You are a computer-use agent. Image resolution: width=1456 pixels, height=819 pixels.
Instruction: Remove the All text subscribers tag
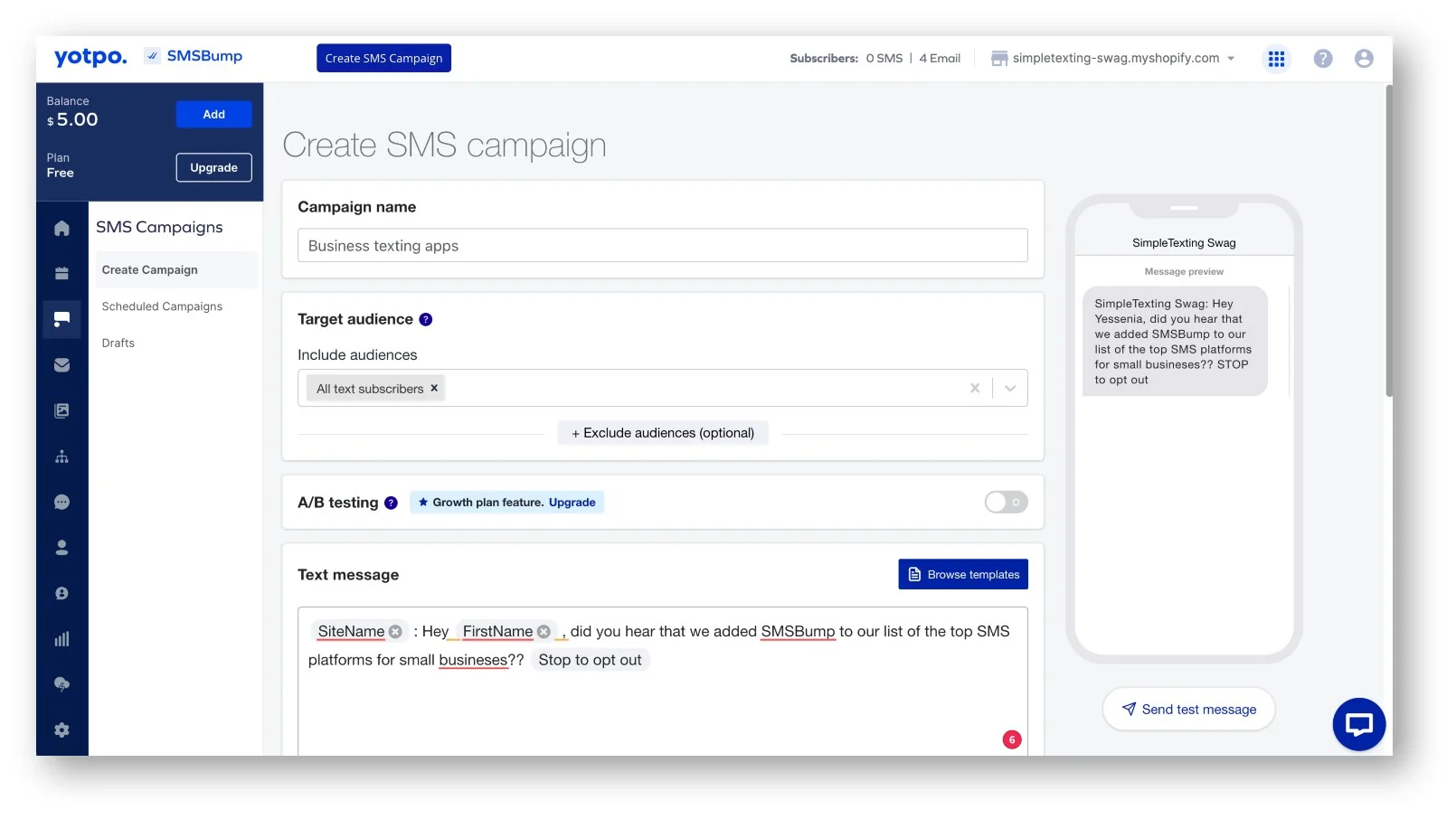click(434, 389)
